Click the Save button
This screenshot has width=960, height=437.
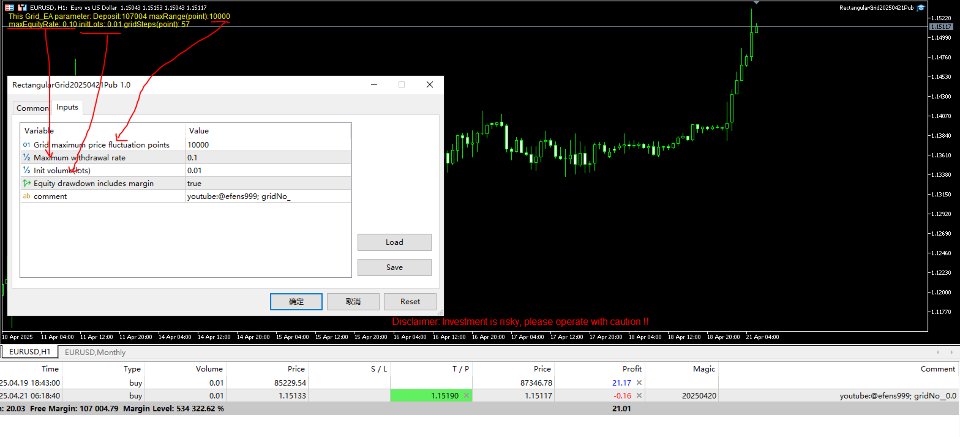(x=394, y=267)
